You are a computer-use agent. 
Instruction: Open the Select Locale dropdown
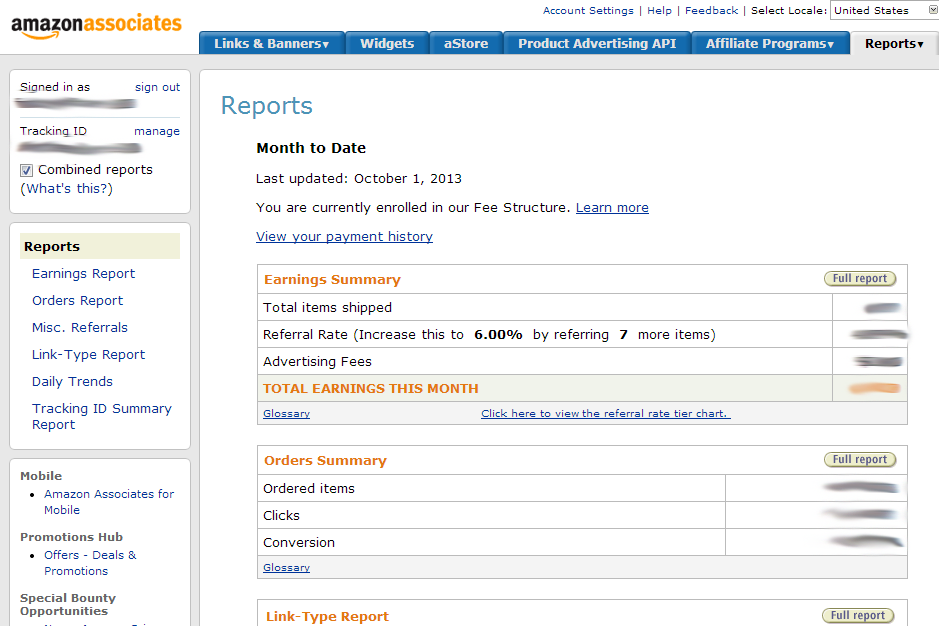884,10
